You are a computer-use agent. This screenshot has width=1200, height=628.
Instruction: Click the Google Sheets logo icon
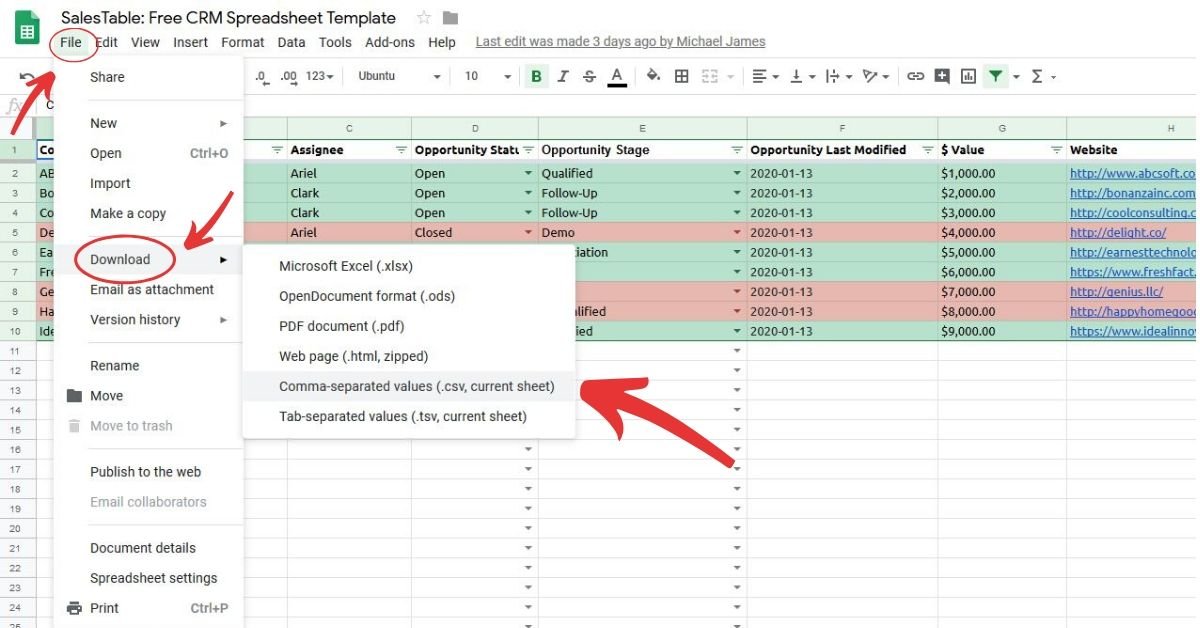tap(27, 27)
